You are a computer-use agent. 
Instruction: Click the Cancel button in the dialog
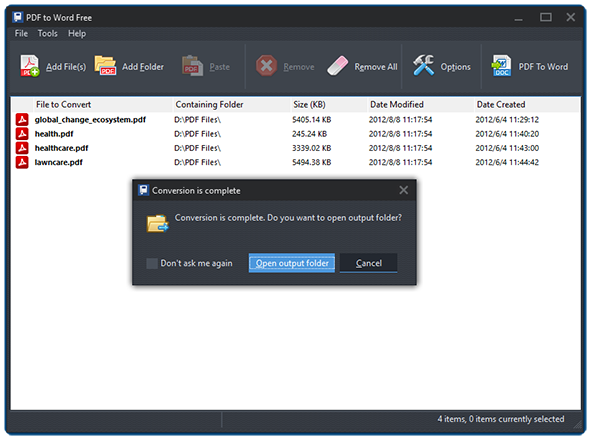click(x=368, y=263)
